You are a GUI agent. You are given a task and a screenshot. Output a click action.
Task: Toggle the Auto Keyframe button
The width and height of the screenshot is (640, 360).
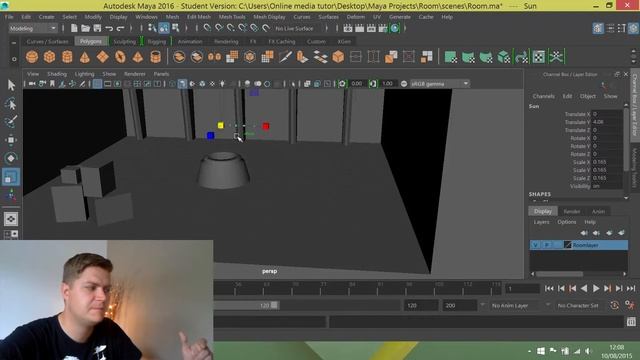(x=614, y=305)
